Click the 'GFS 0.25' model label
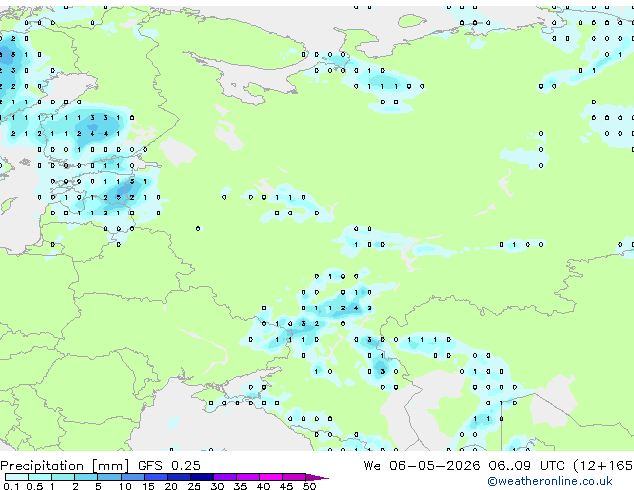 (x=169, y=466)
